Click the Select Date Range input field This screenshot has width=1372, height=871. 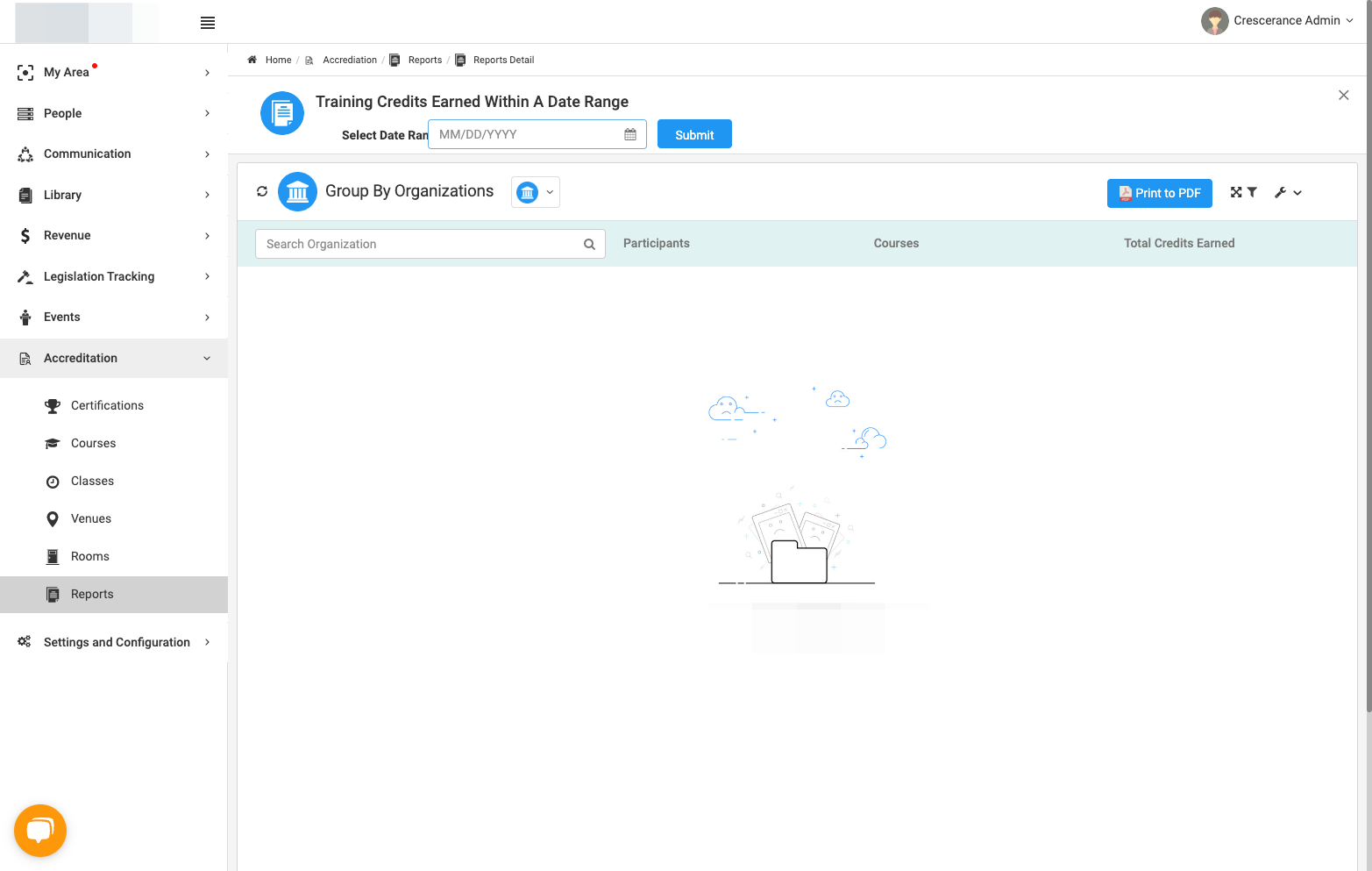coord(537,134)
